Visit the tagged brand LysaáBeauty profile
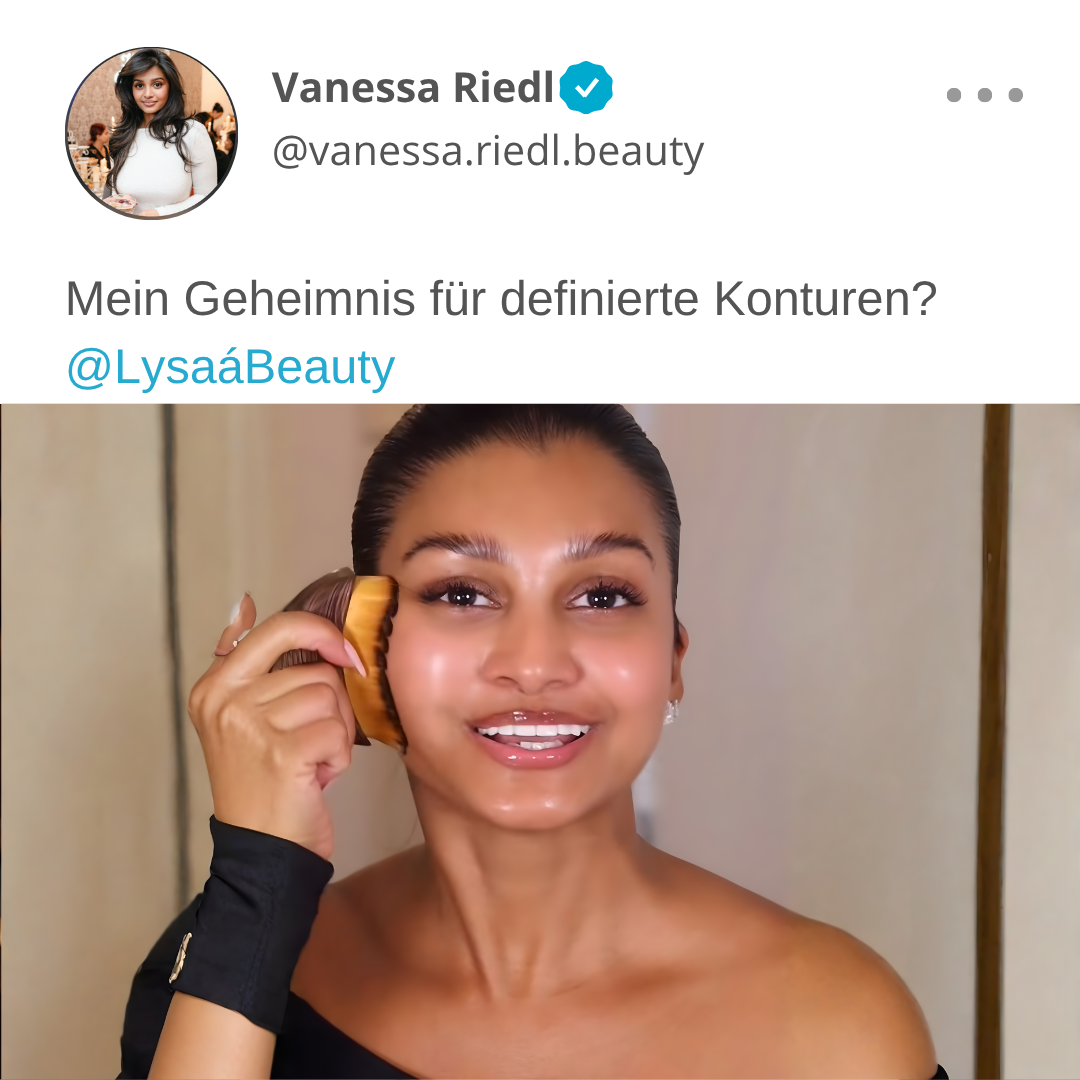 (231, 367)
